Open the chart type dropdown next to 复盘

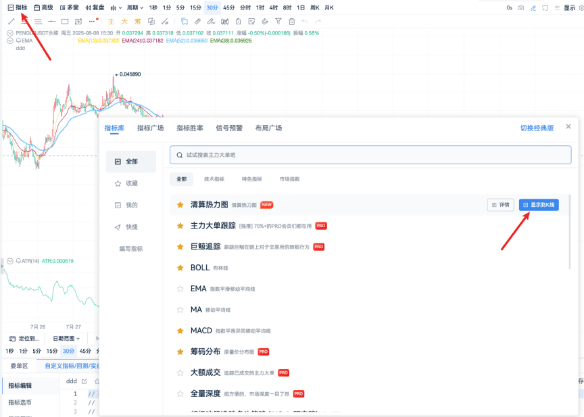coord(116,7)
